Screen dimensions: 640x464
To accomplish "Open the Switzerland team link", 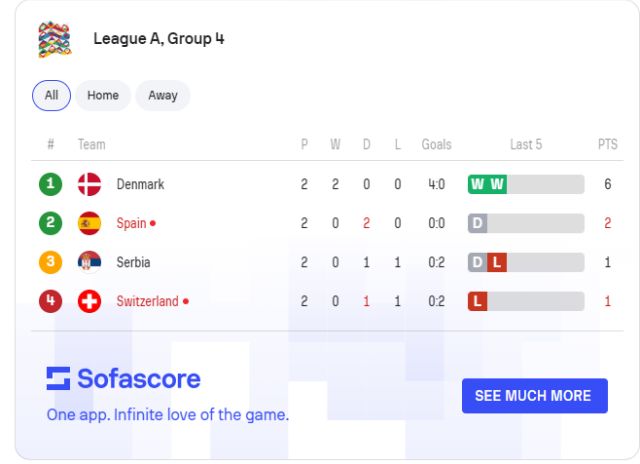I will [x=147, y=301].
